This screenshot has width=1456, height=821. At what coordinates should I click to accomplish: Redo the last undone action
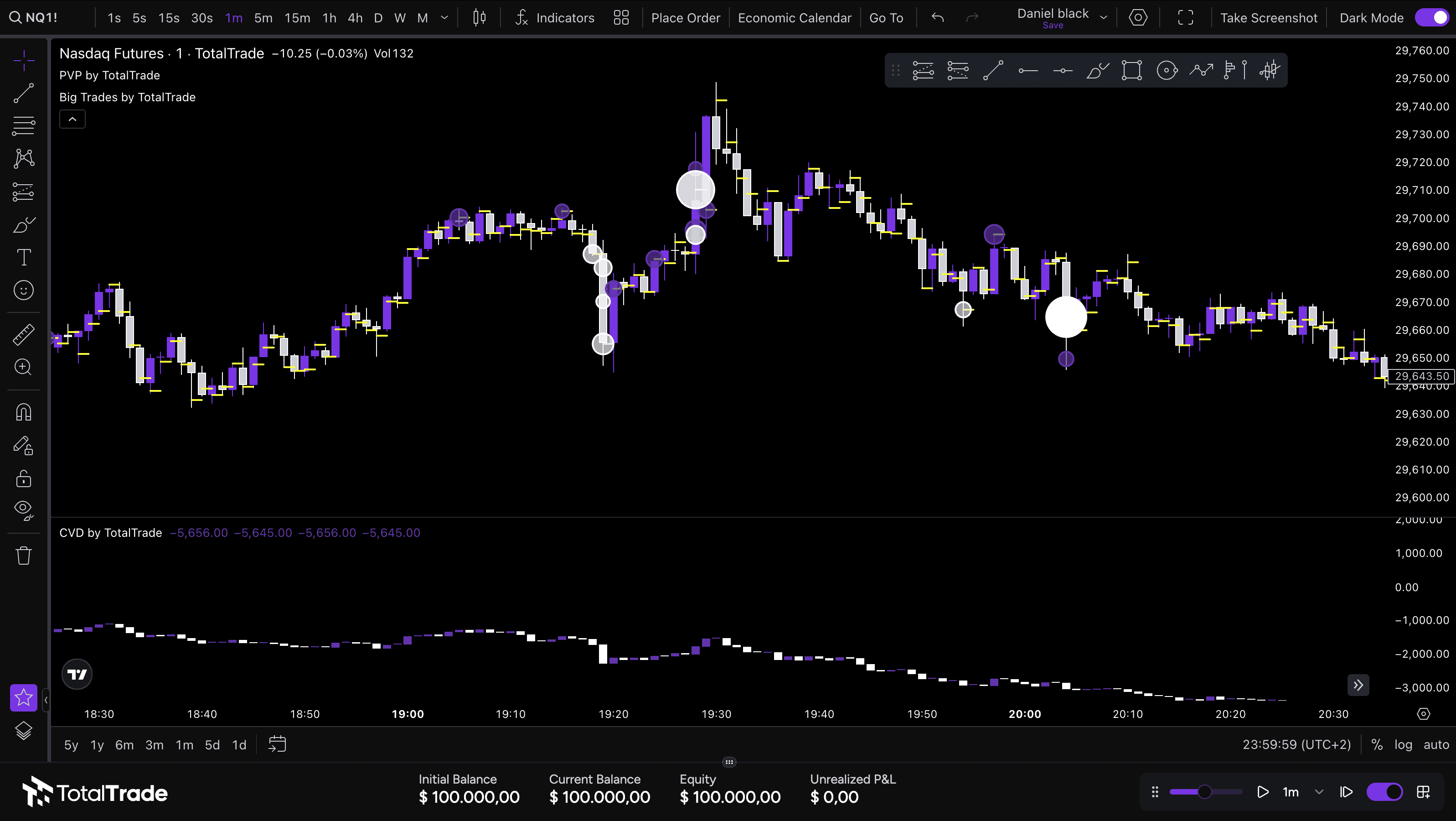[972, 17]
